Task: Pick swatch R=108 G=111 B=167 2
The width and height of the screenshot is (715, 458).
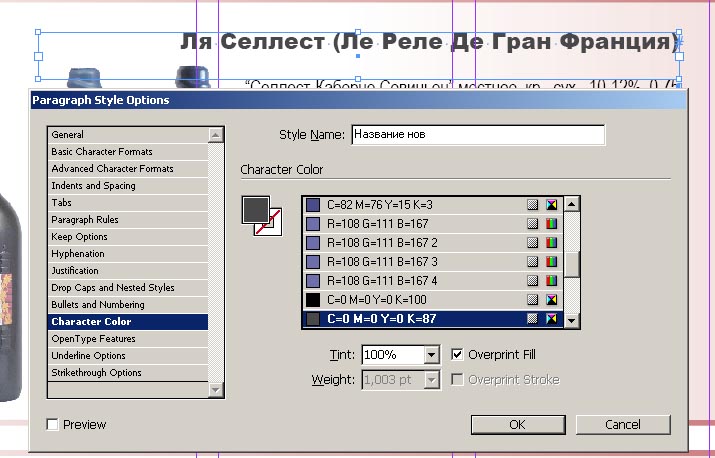Action: click(x=433, y=243)
